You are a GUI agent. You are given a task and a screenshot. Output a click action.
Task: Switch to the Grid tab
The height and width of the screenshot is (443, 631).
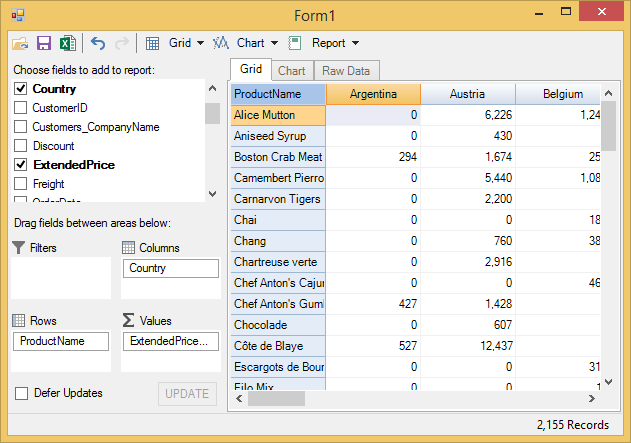coord(251,69)
